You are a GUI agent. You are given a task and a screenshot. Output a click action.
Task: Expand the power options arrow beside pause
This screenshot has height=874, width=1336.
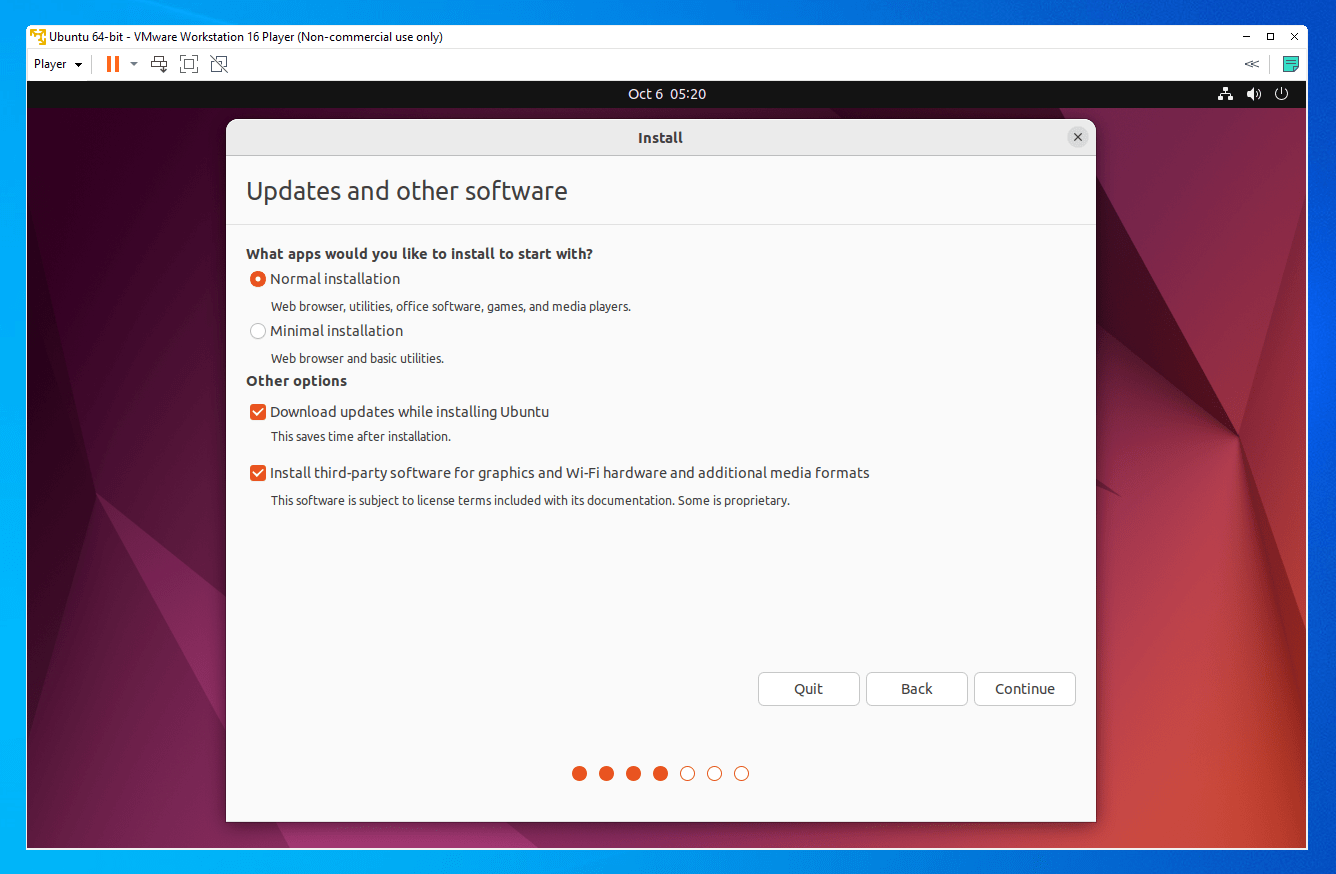coord(134,64)
